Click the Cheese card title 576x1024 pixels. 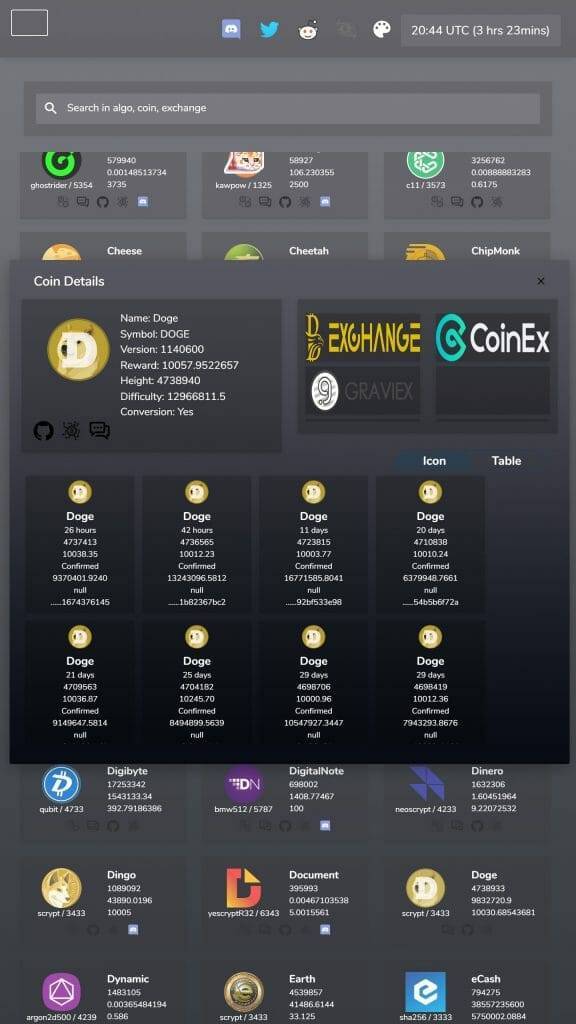click(124, 251)
